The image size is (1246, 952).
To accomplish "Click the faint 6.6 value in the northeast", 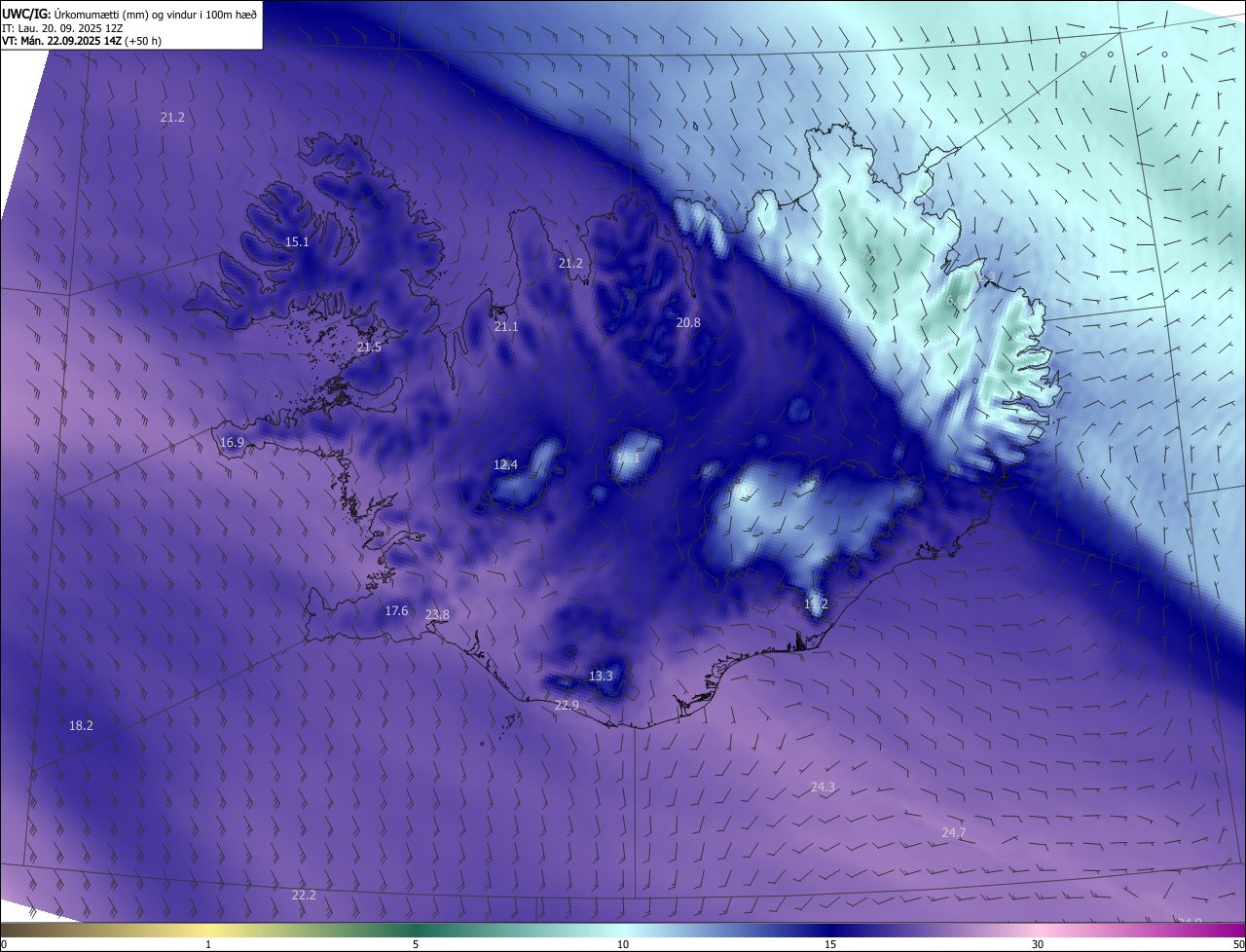I will pyautogui.click(x=955, y=301).
